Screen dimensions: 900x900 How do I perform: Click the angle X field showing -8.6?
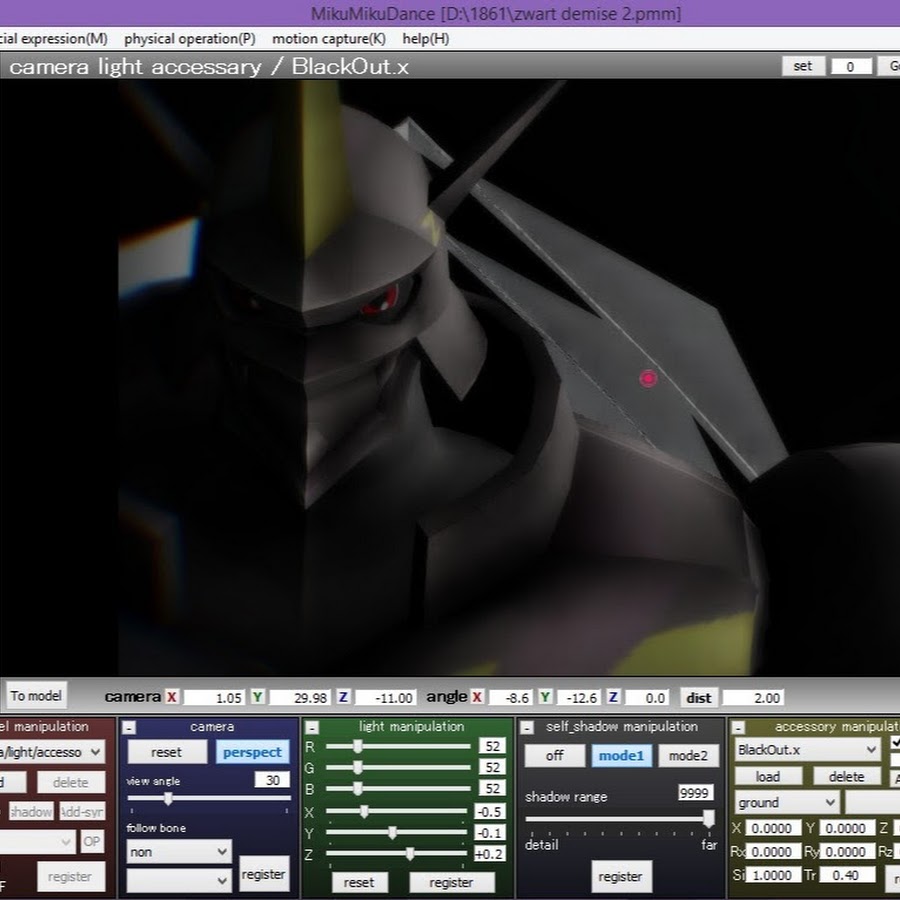point(510,698)
